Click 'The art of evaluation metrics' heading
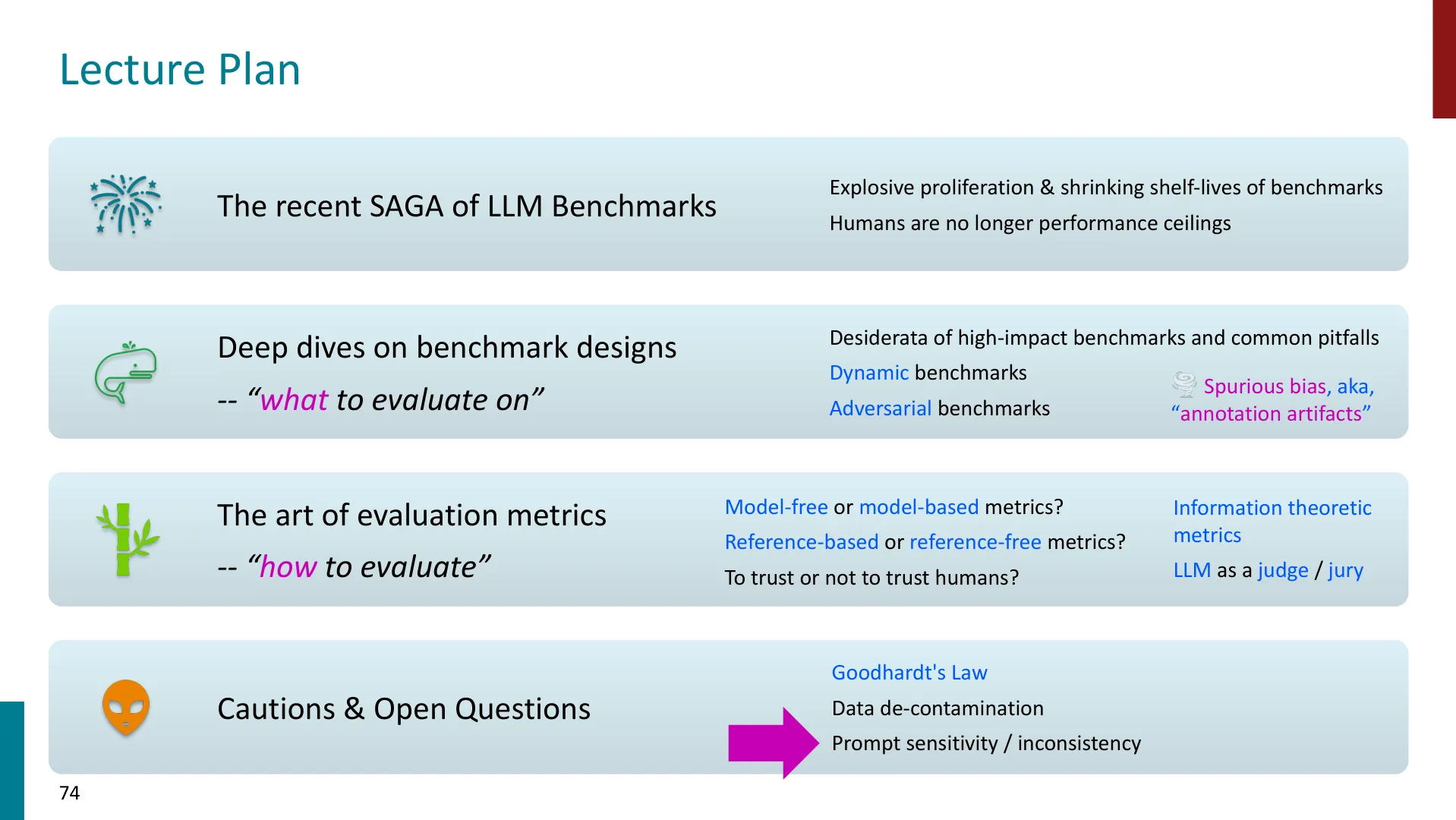This screenshot has height=820, width=1456. [412, 515]
